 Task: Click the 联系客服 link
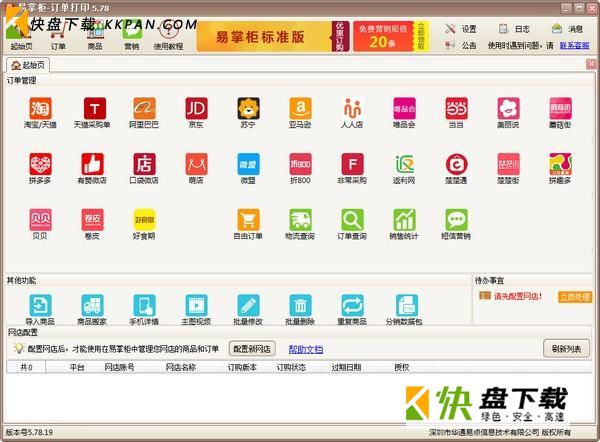[x=574, y=46]
